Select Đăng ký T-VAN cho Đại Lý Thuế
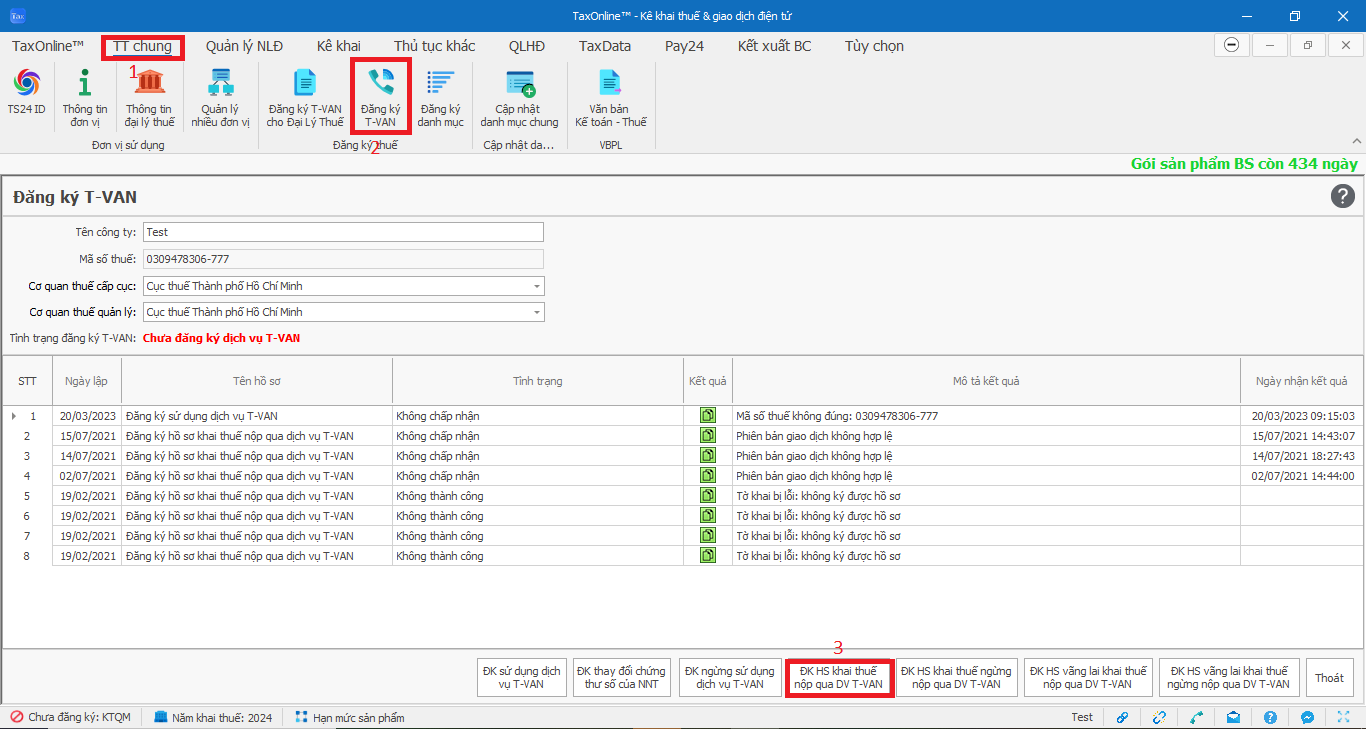The width and height of the screenshot is (1366, 729). tap(304, 98)
